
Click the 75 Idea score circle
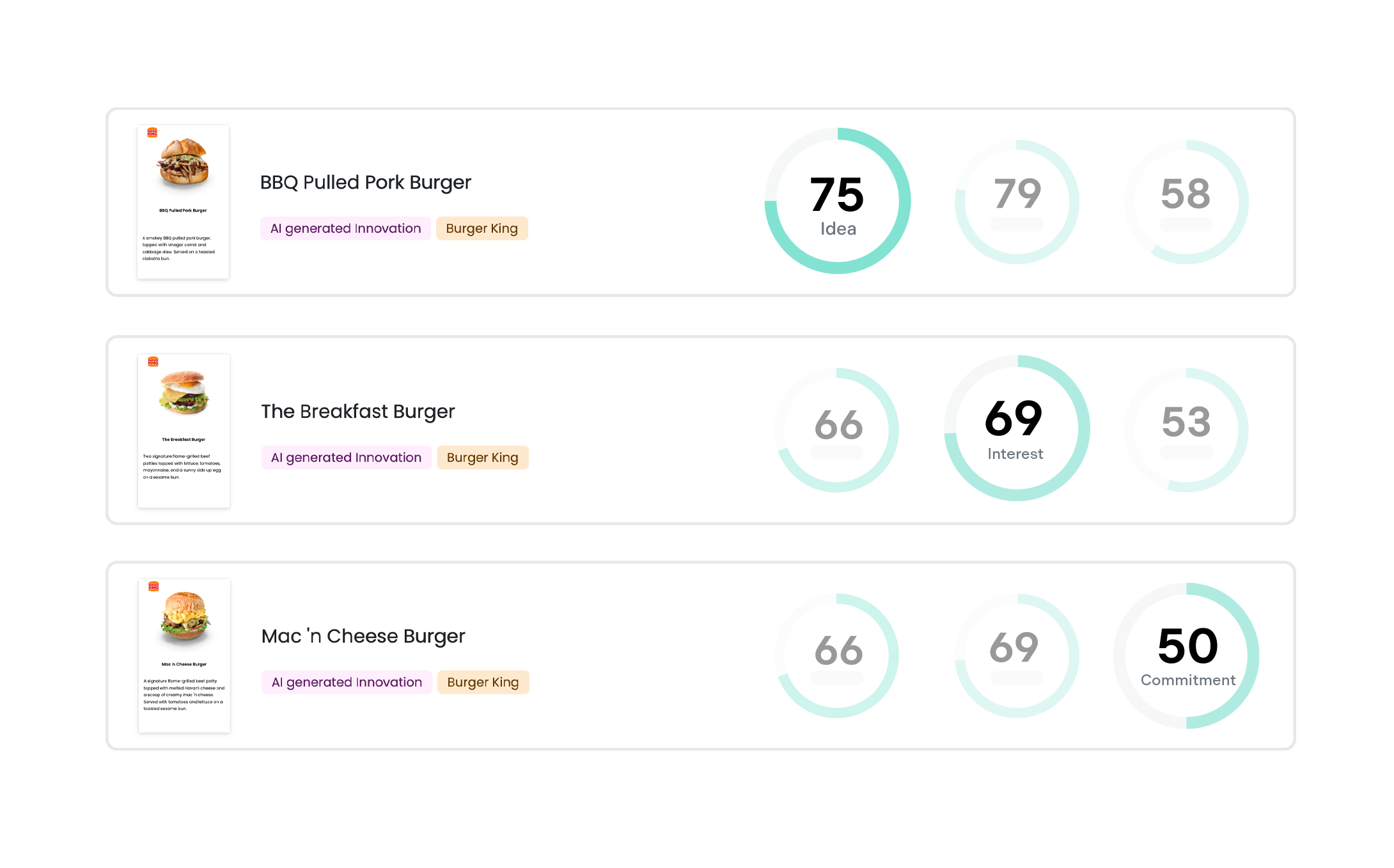[838, 201]
